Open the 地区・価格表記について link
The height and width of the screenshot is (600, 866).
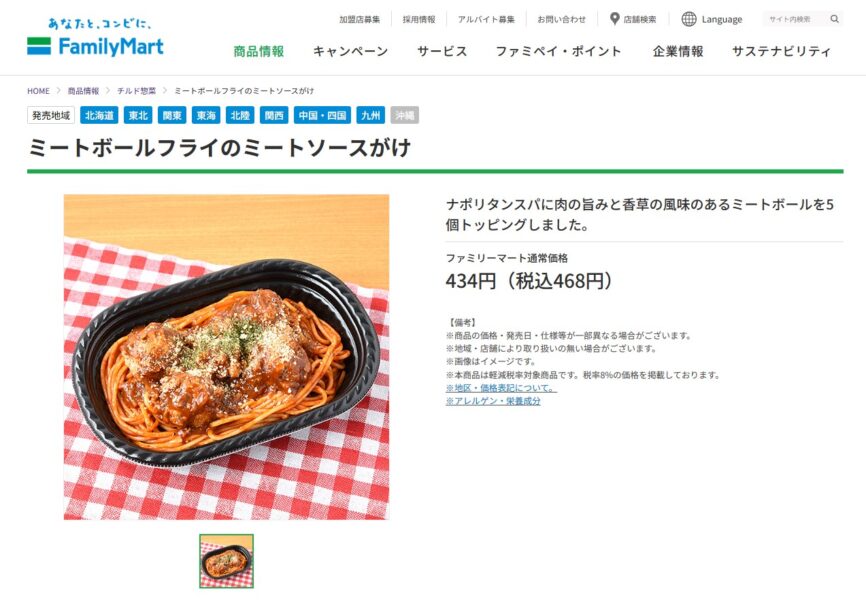[x=501, y=388]
